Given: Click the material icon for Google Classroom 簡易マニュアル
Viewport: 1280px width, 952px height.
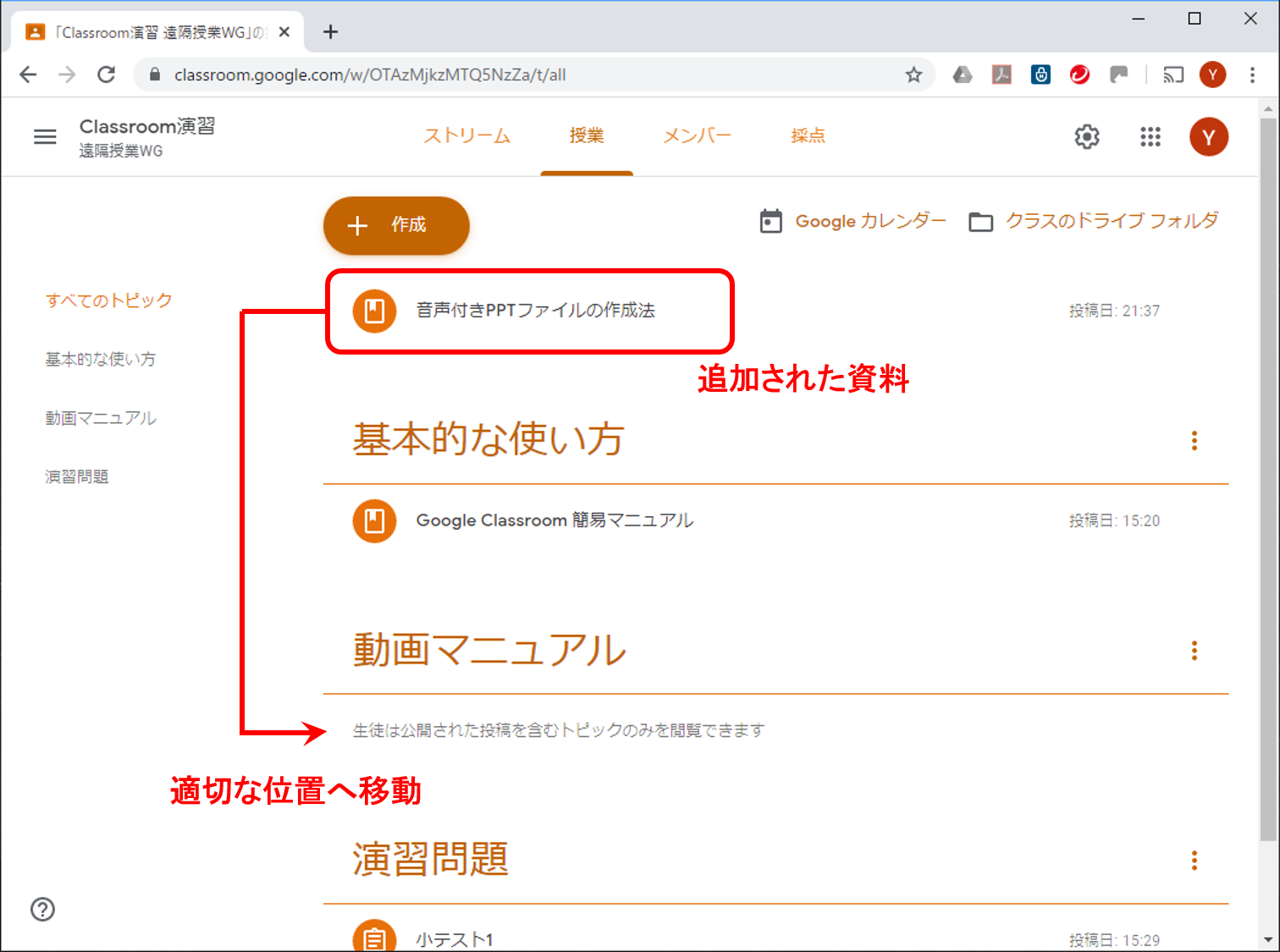Looking at the screenshot, I should pyautogui.click(x=374, y=520).
